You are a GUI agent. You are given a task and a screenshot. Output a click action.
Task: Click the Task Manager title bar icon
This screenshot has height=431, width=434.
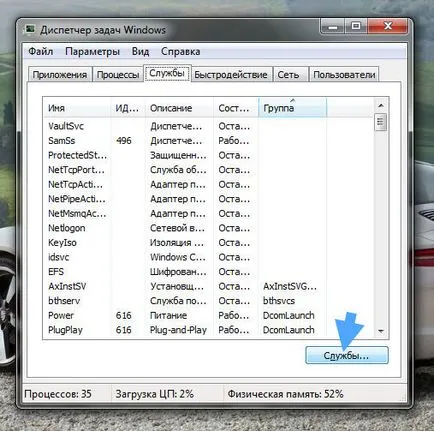click(30, 29)
